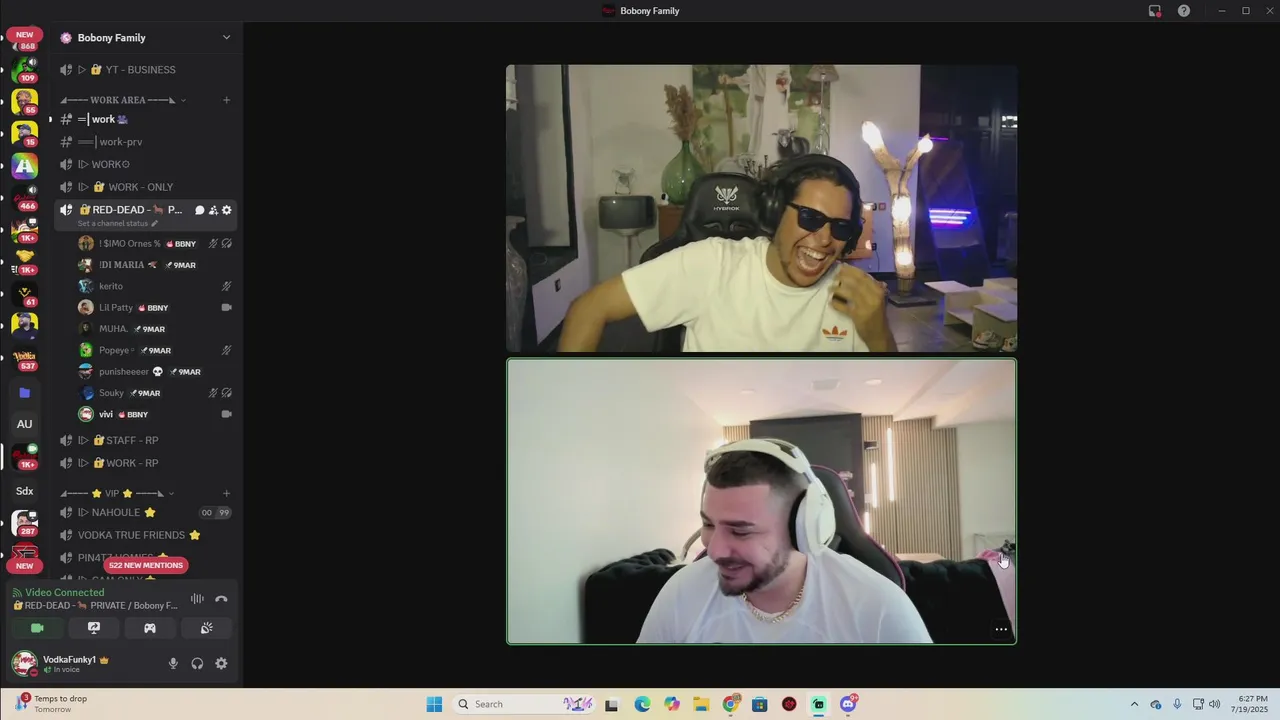The height and width of the screenshot is (720, 1280).
Task: Open File Explorer from taskbar
Action: pyautogui.click(x=701, y=704)
